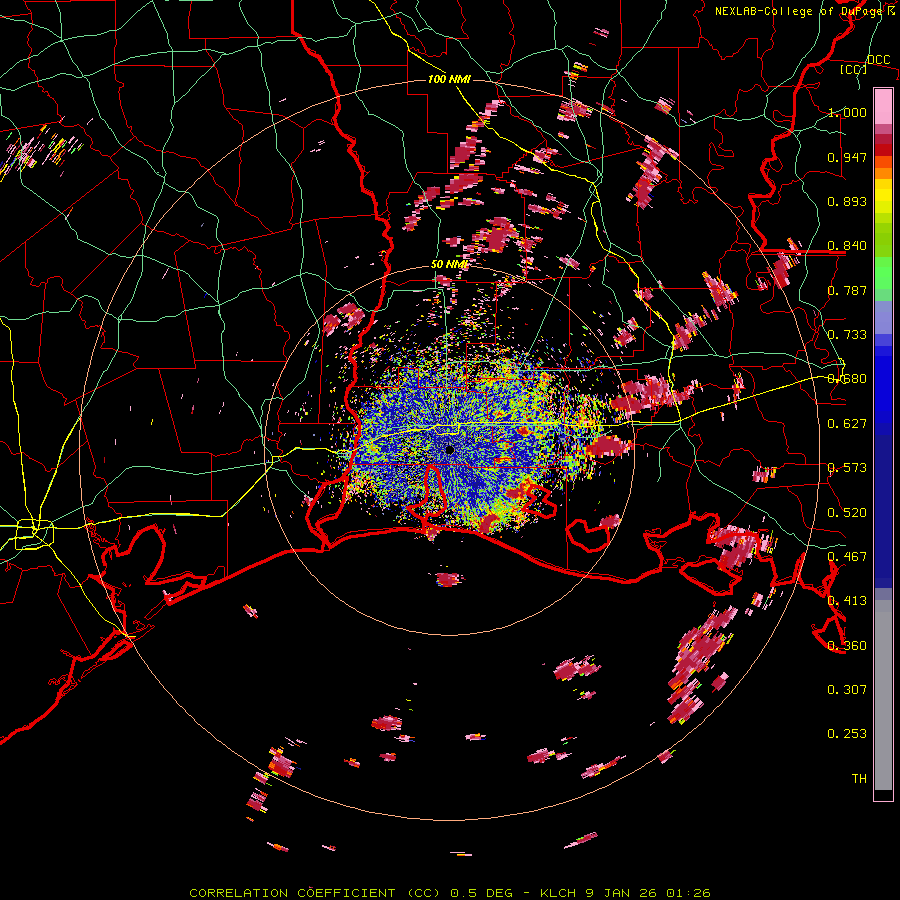Click the TH threshold label on the scale
This screenshot has height=900, width=900.
coord(859,779)
